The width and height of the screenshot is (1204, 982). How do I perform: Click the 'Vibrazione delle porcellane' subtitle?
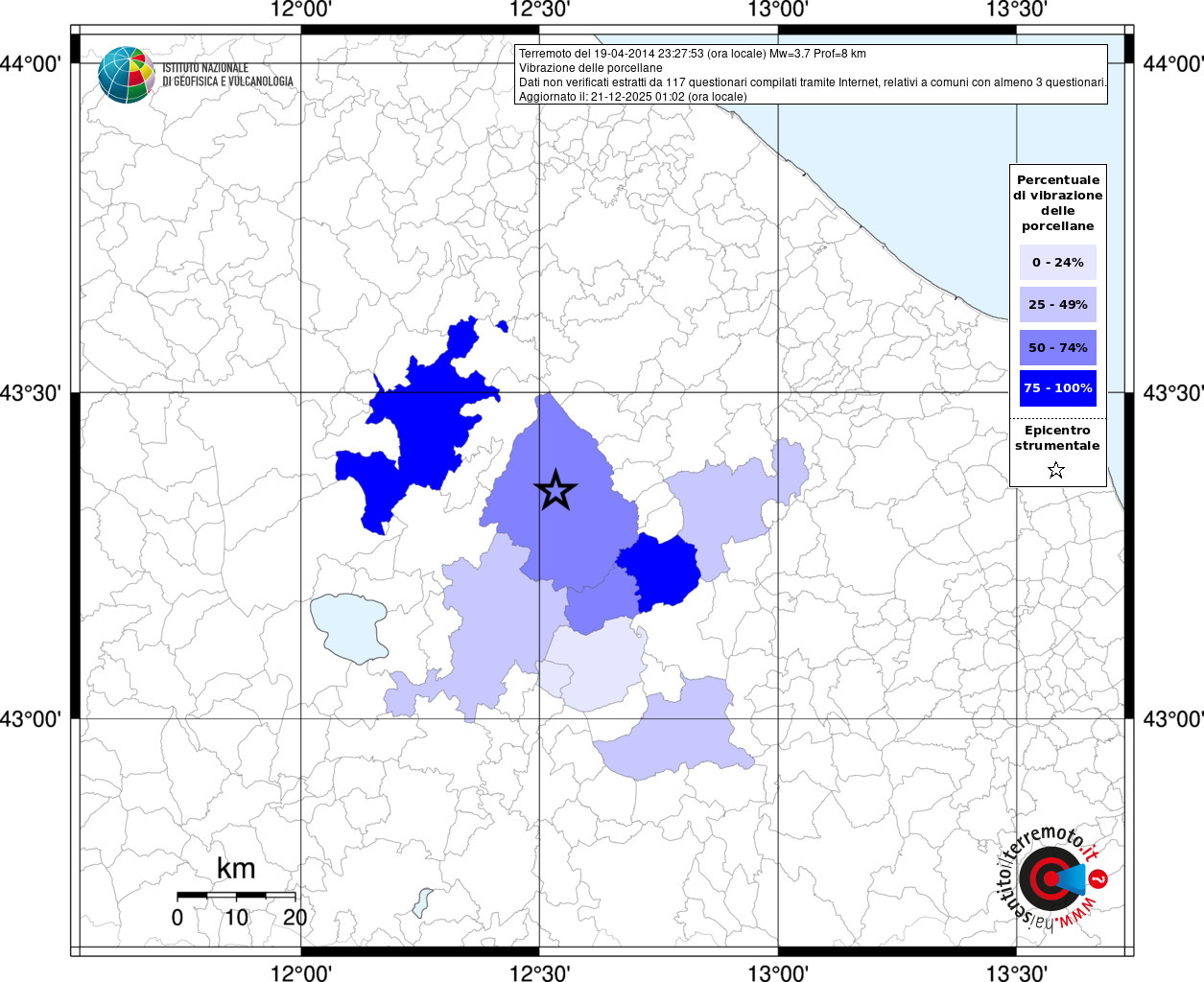coord(591,68)
